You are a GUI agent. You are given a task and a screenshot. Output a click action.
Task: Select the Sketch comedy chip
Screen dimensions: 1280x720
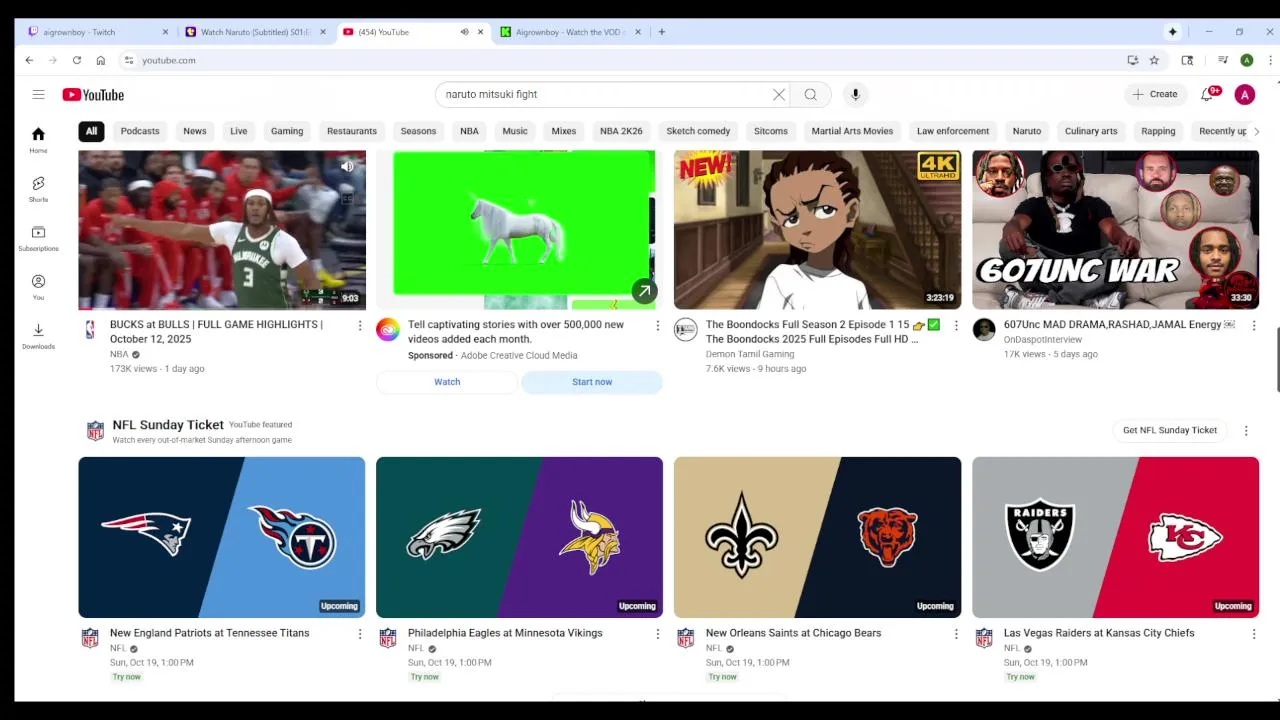tap(698, 131)
